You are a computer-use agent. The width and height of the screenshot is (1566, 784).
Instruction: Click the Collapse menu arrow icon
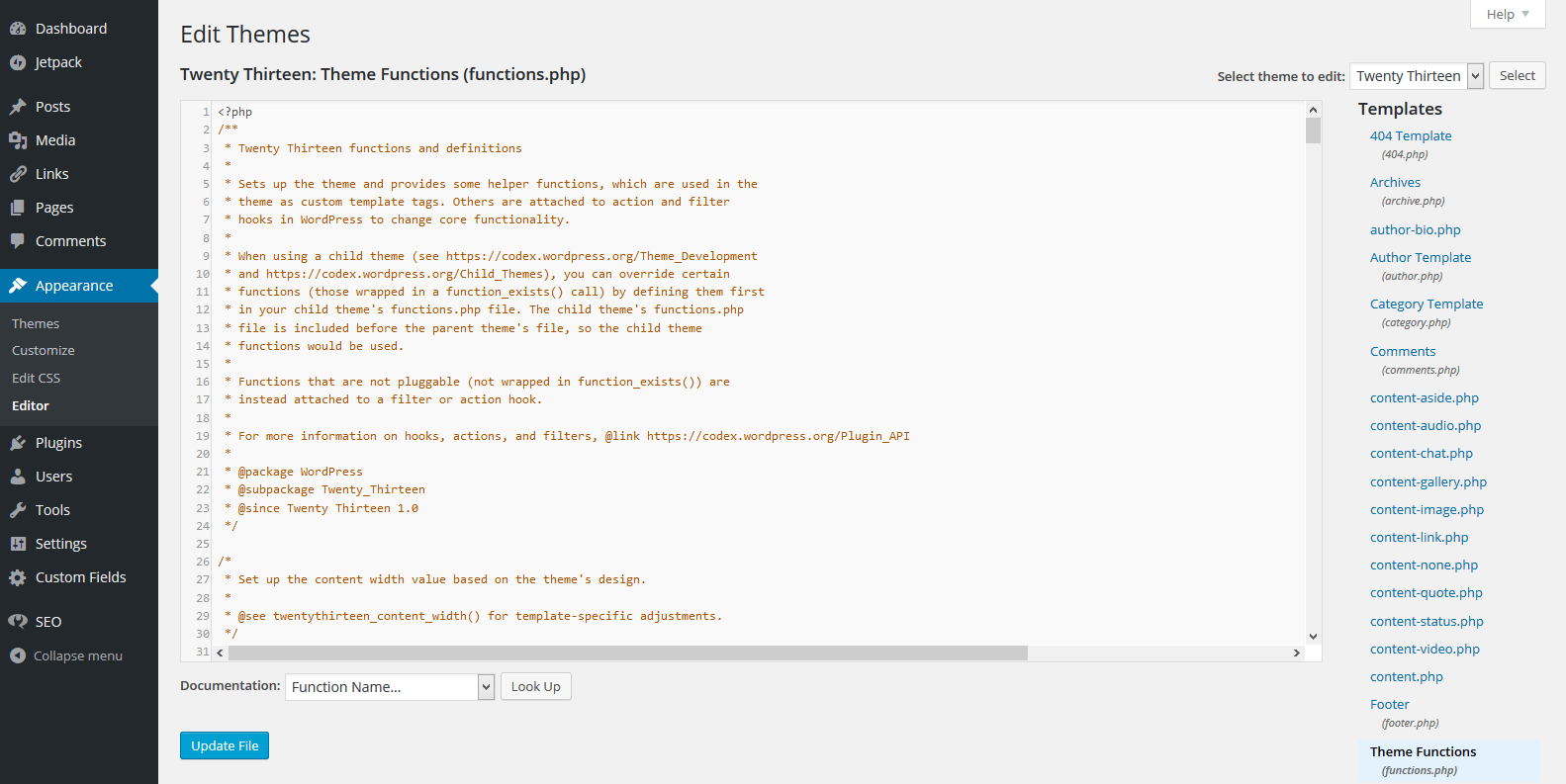[x=18, y=655]
